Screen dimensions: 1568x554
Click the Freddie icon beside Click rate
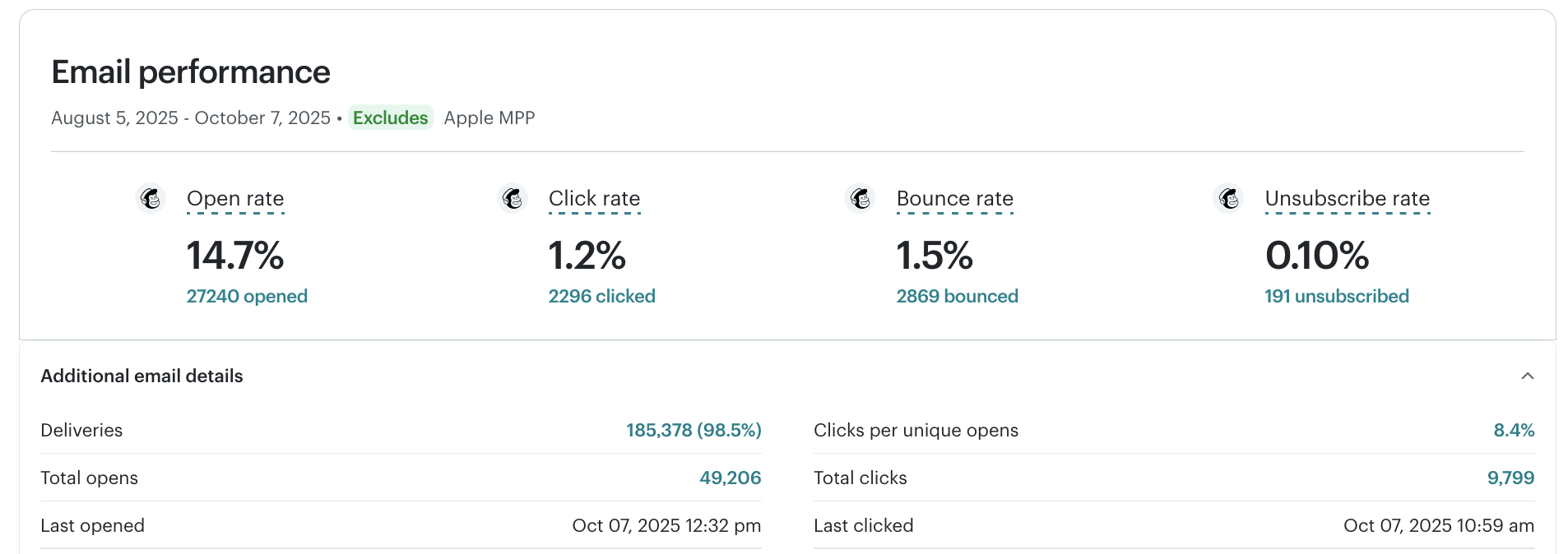[x=512, y=198]
